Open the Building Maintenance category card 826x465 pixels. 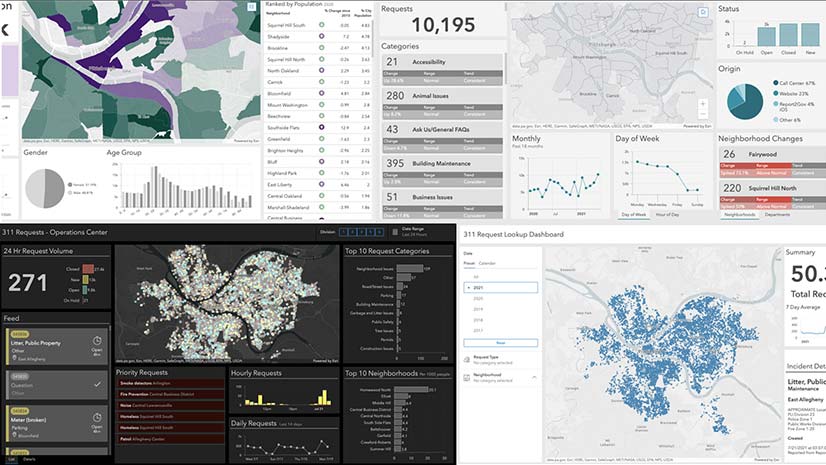coord(442,170)
